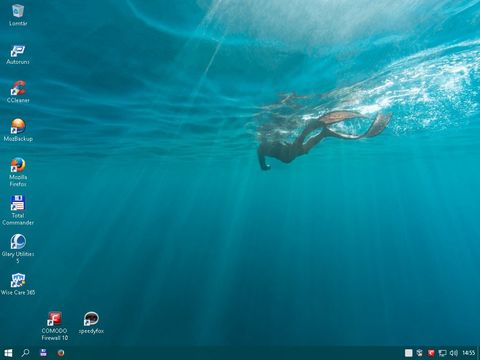Select the Autoruns desktop shortcut
Screen dimensions: 480x360
click(x=18, y=55)
